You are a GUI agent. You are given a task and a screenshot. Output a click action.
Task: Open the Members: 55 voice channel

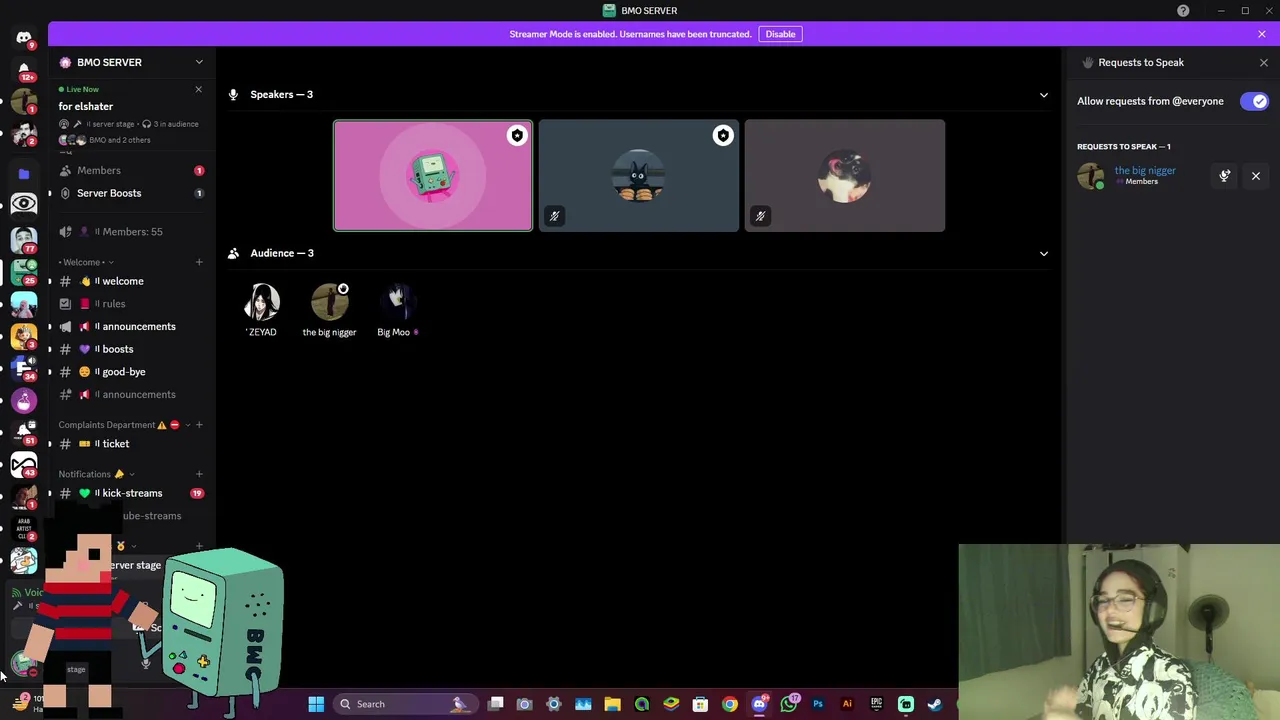(x=131, y=232)
